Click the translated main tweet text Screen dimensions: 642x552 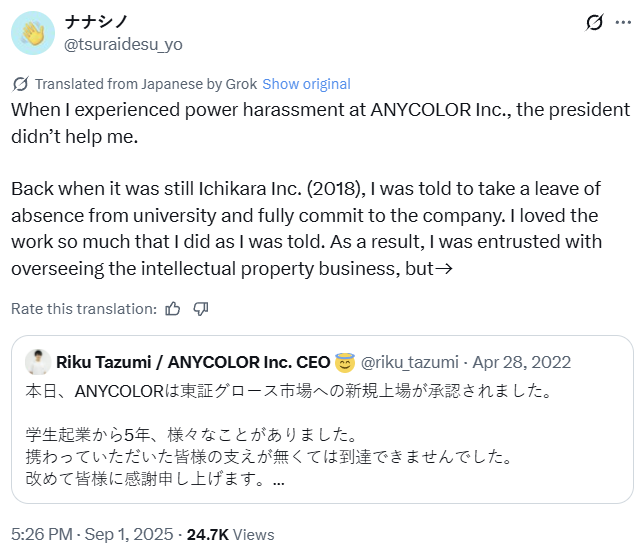pos(320,189)
